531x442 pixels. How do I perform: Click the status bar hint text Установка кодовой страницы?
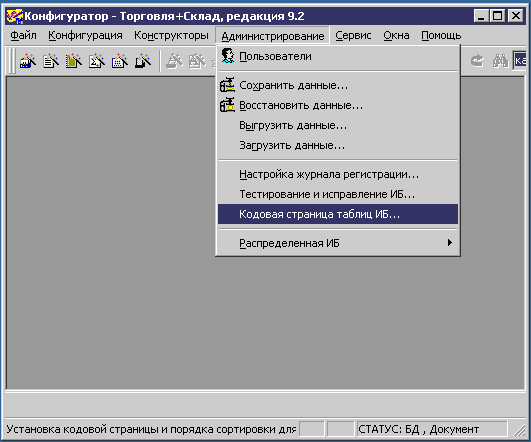[x=151, y=429]
